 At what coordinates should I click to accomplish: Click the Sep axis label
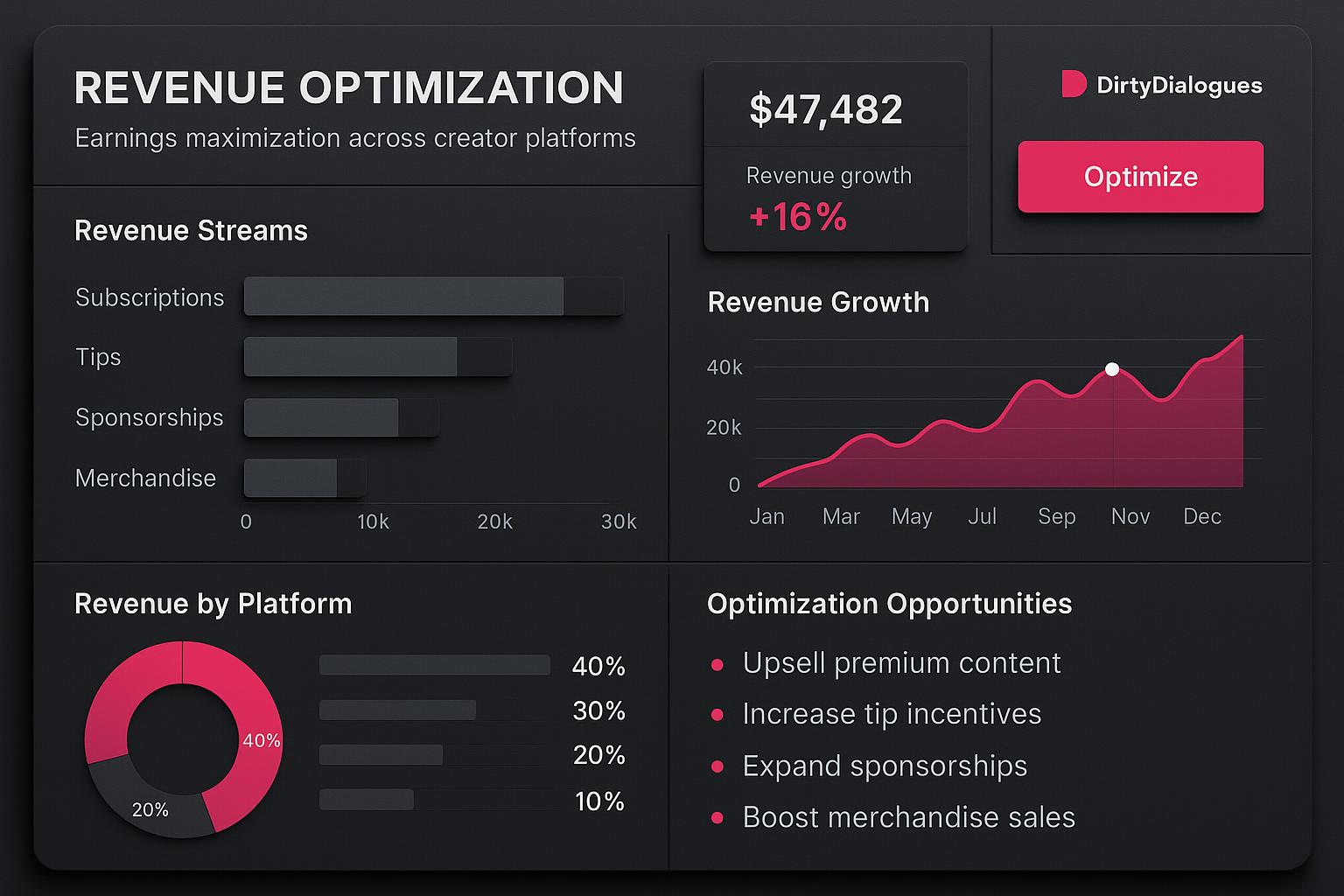(x=1057, y=516)
